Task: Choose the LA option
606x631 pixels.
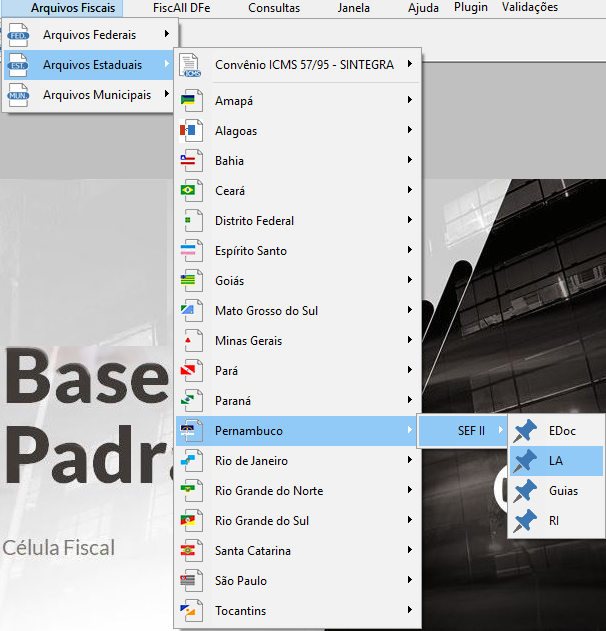Action: pos(557,461)
